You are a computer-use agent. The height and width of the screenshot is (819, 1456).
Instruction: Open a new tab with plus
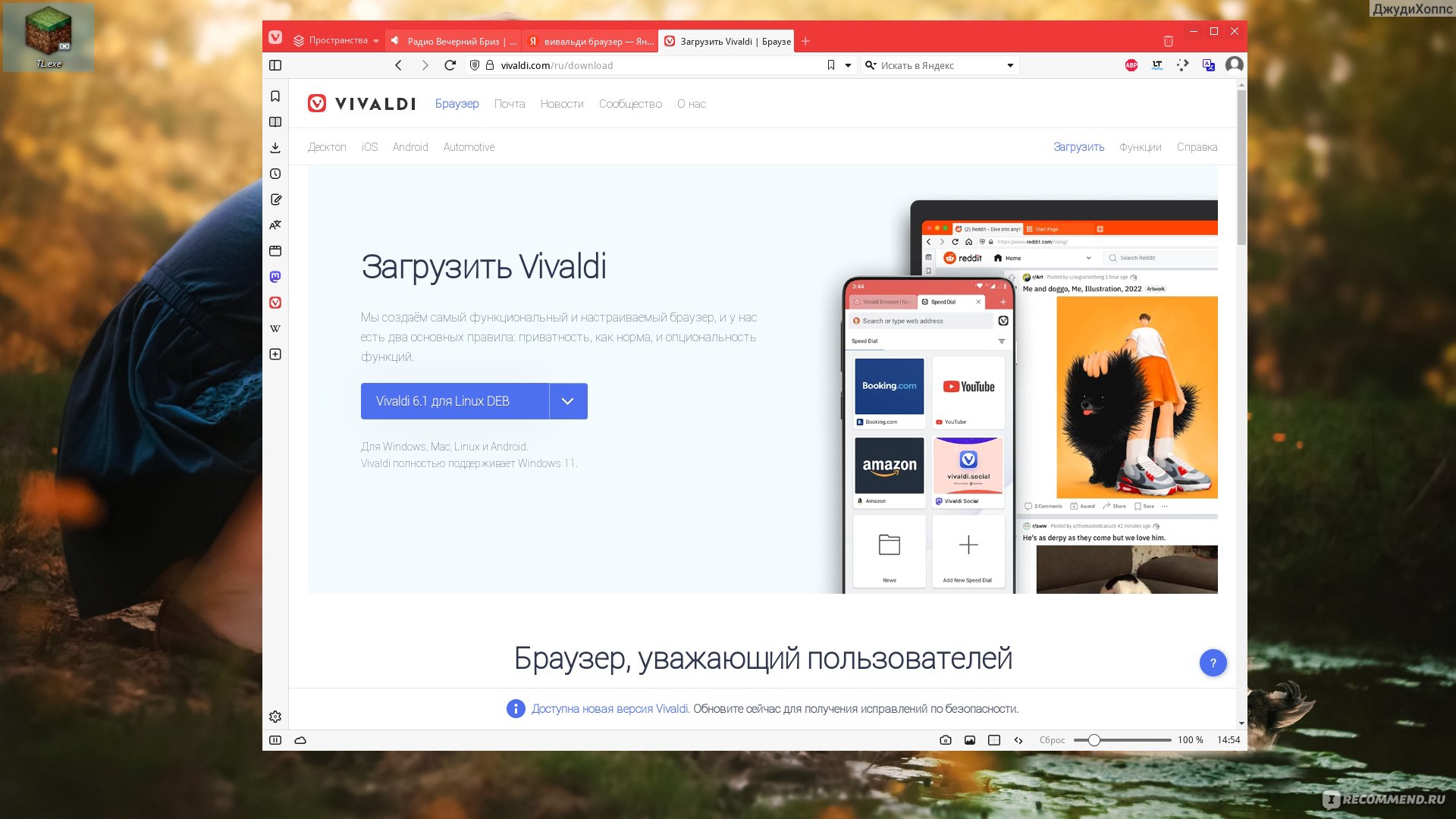click(805, 41)
